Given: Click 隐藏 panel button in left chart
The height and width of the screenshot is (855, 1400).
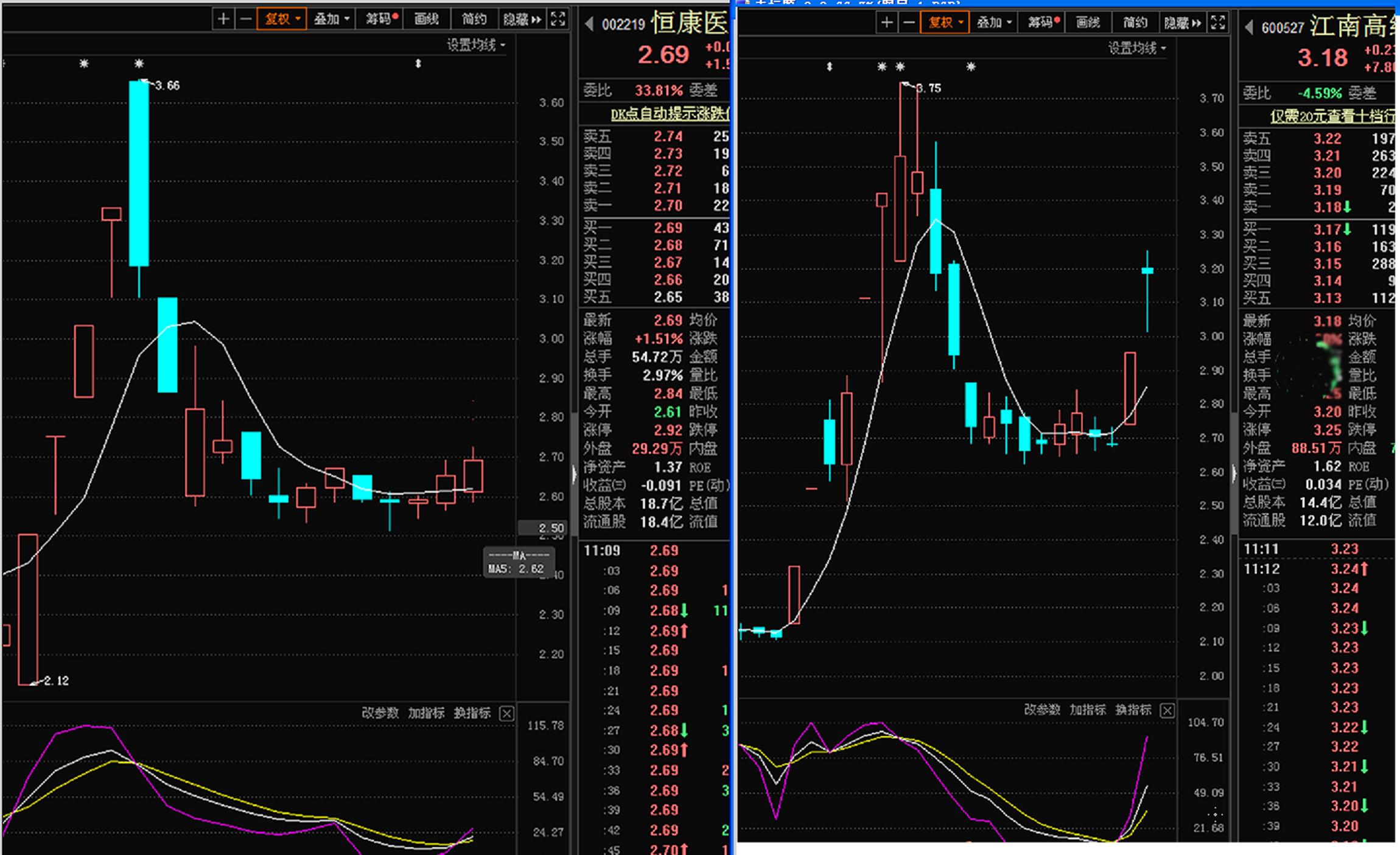Looking at the screenshot, I should click(522, 19).
